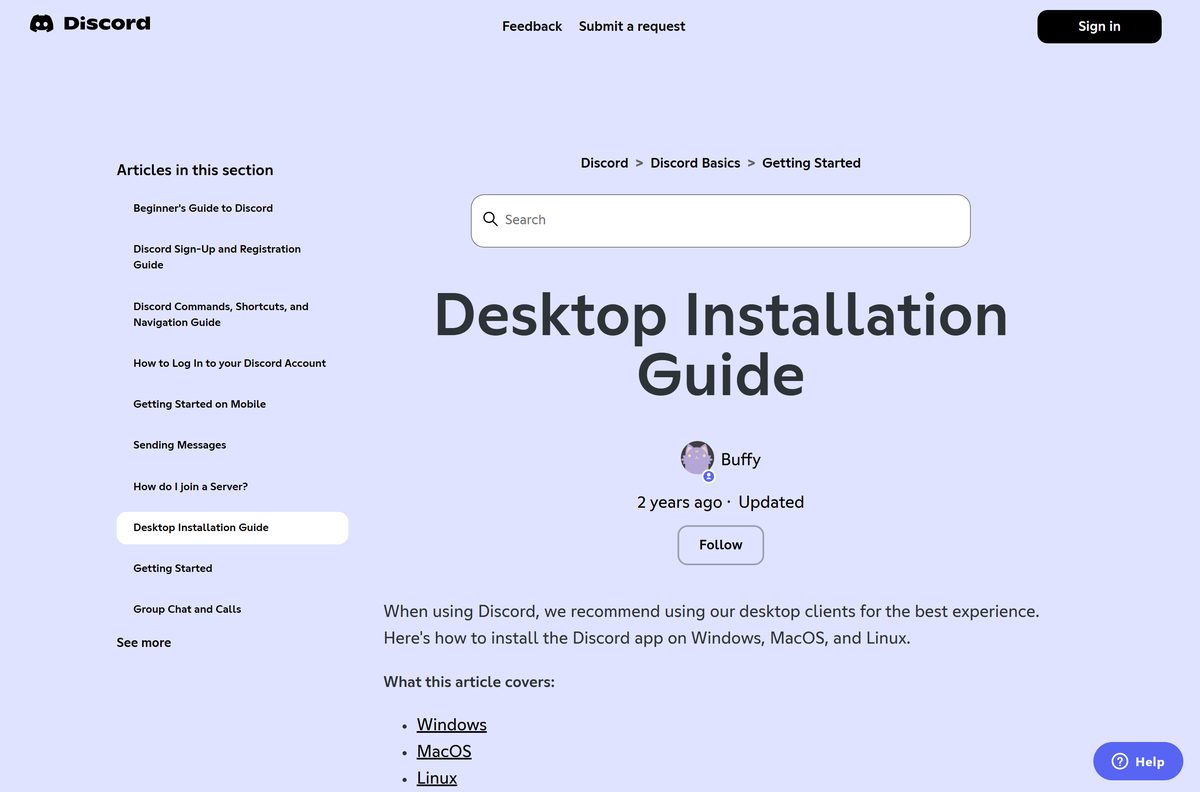Screen dimensions: 1200x792
Task: Jump to the Linux section
Action: pyautogui.click(x=437, y=778)
